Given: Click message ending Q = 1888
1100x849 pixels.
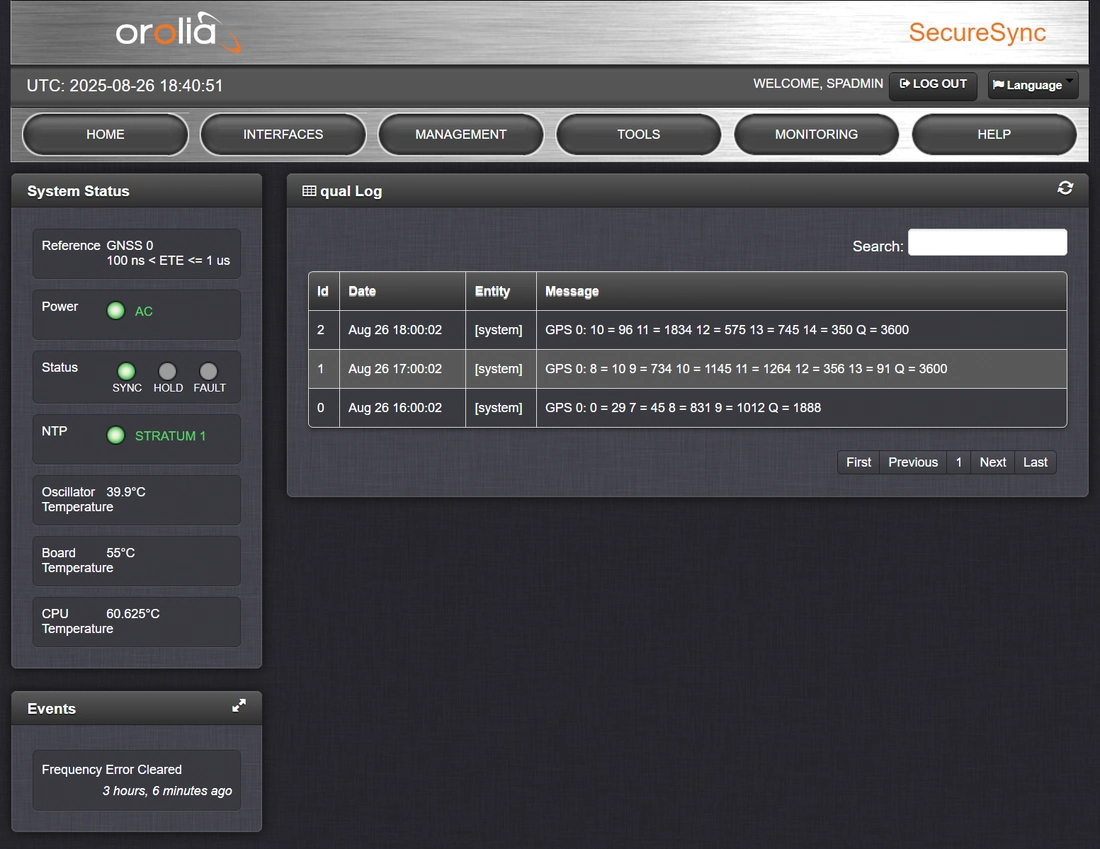Looking at the screenshot, I should point(683,408).
